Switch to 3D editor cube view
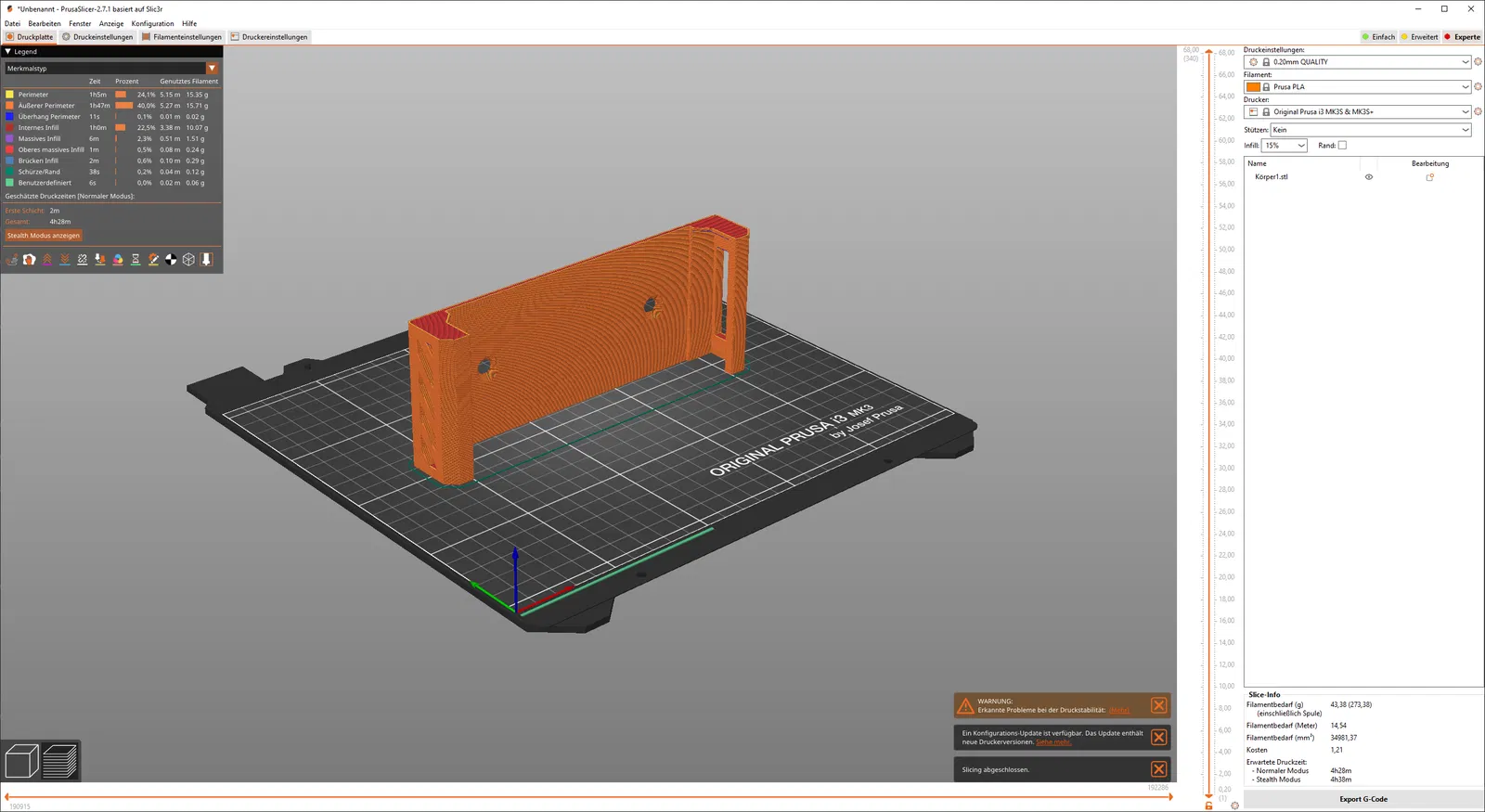 click(x=21, y=761)
